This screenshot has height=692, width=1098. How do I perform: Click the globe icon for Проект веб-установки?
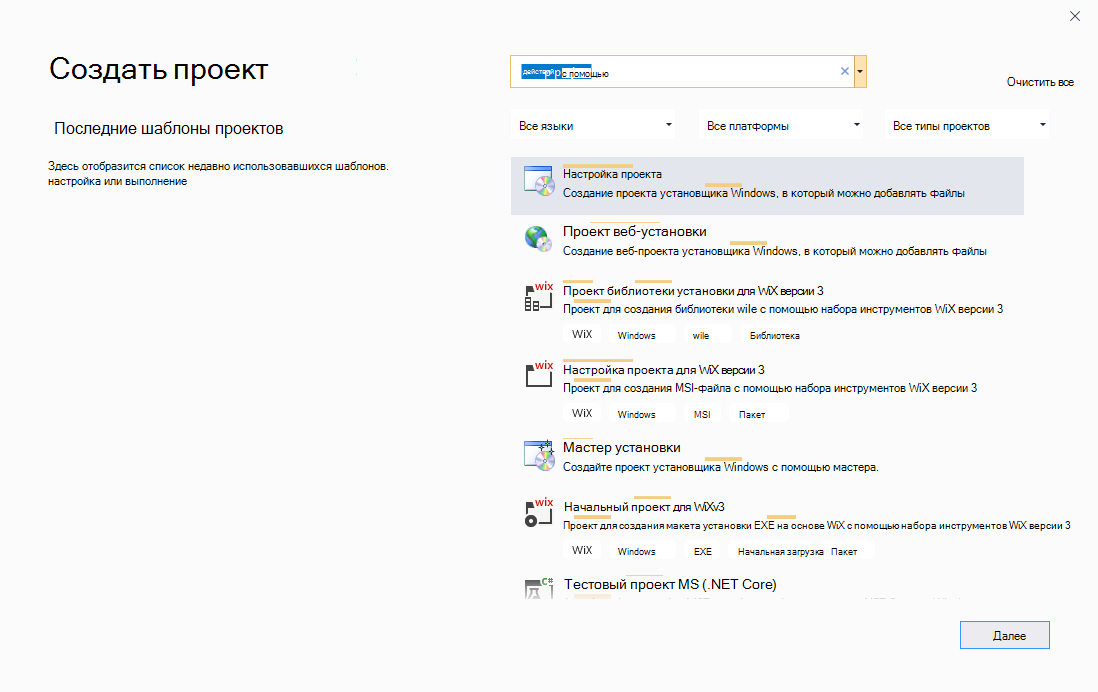pos(538,240)
